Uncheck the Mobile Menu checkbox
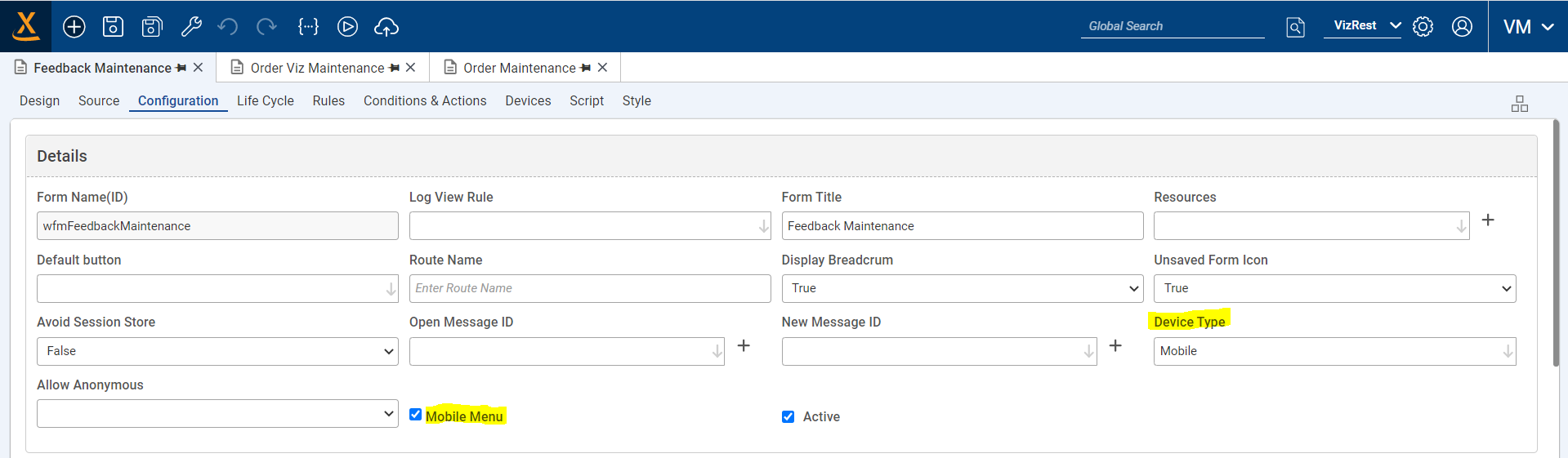This screenshot has height=458, width=1568. pyautogui.click(x=416, y=415)
